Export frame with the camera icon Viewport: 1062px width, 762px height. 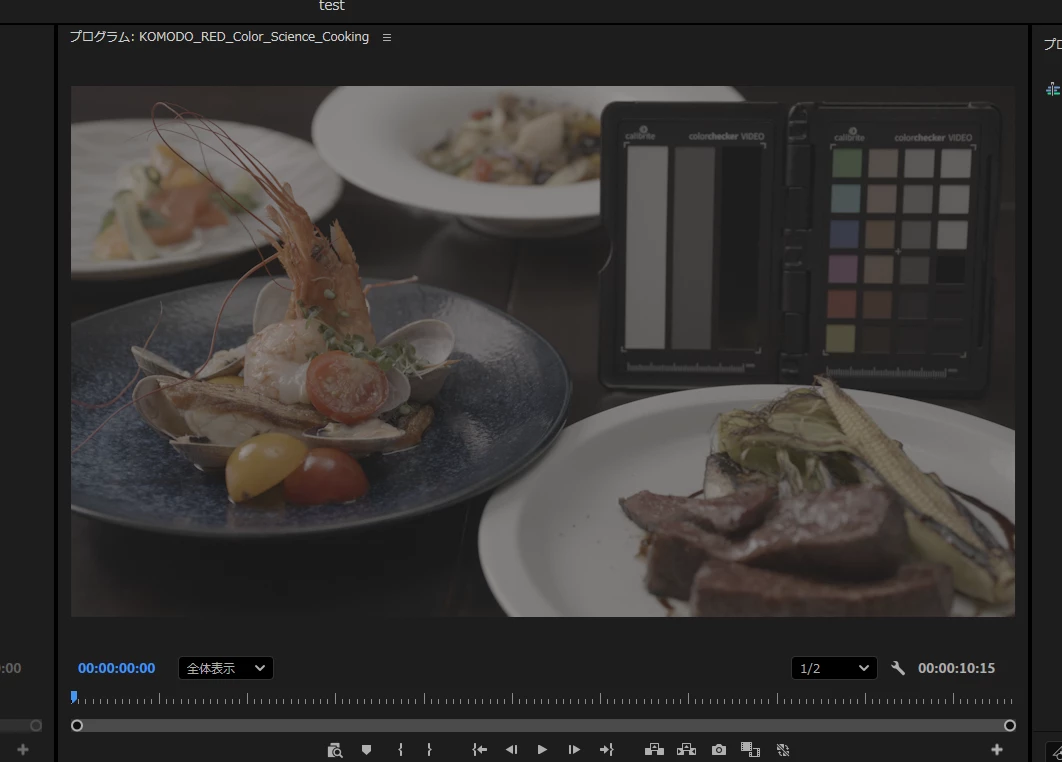(x=719, y=749)
